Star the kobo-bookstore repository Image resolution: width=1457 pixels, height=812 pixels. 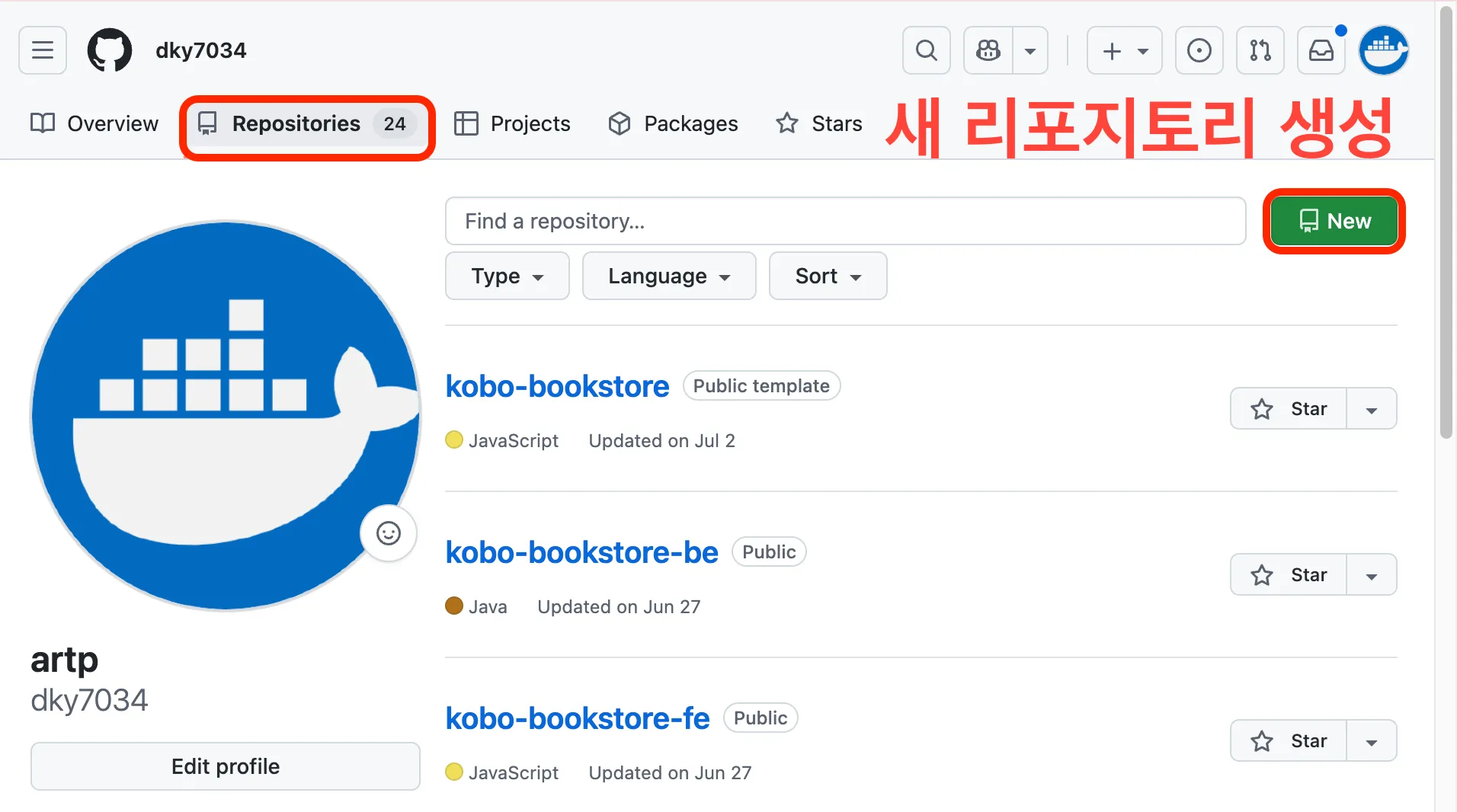pyautogui.click(x=1289, y=409)
